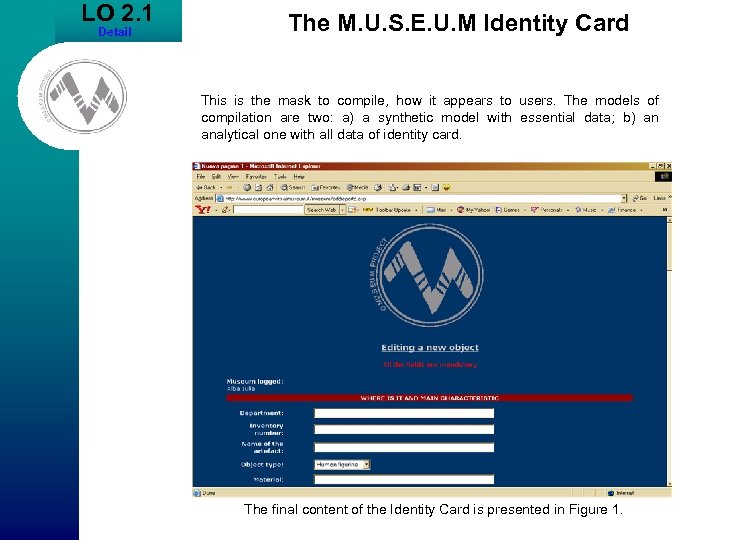This screenshot has height=540, width=750.
Task: Click the Mail icon in the IE toolbar
Action: click(393, 187)
